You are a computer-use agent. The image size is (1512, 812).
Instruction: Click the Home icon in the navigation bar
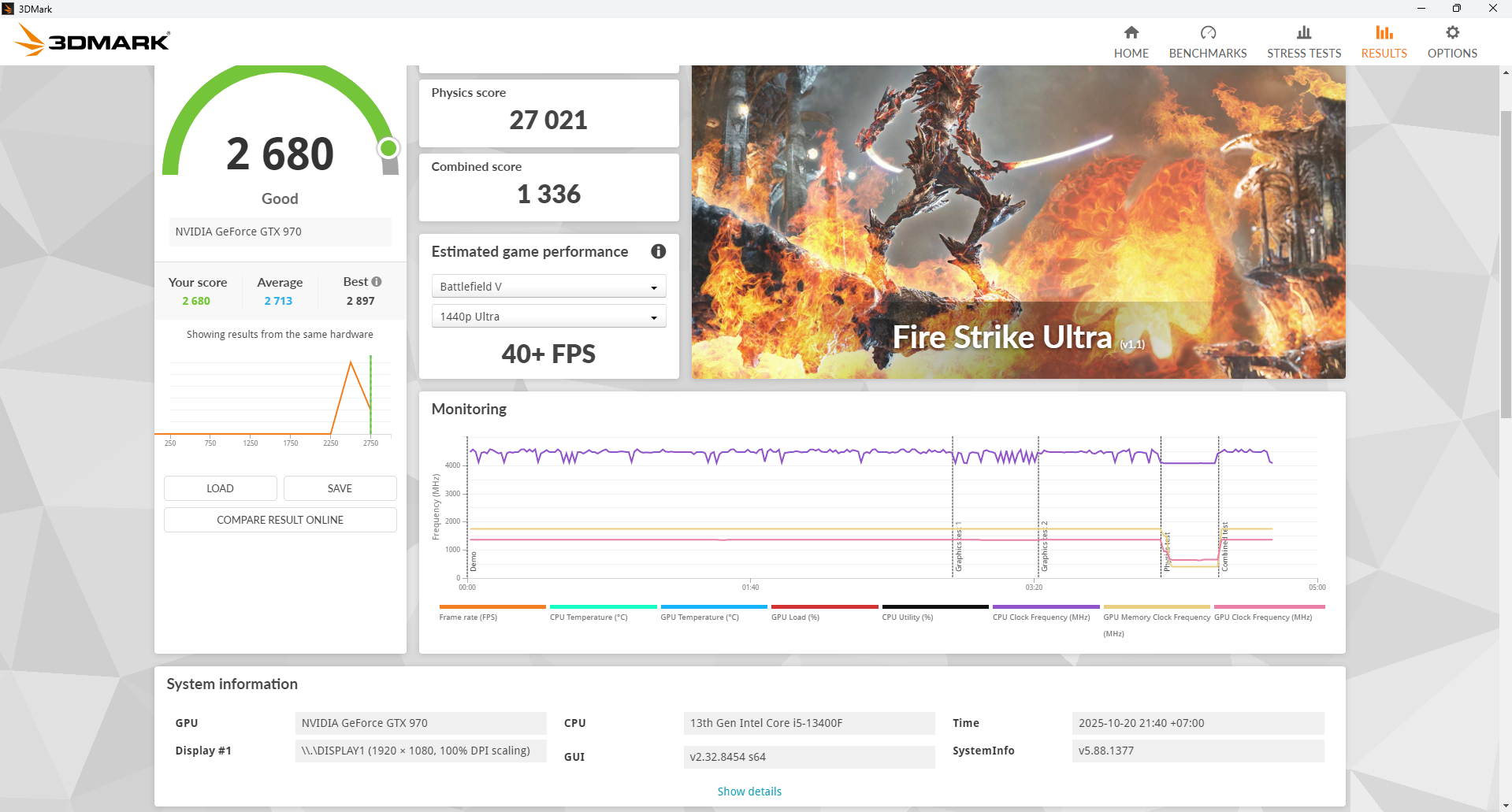click(x=1131, y=33)
